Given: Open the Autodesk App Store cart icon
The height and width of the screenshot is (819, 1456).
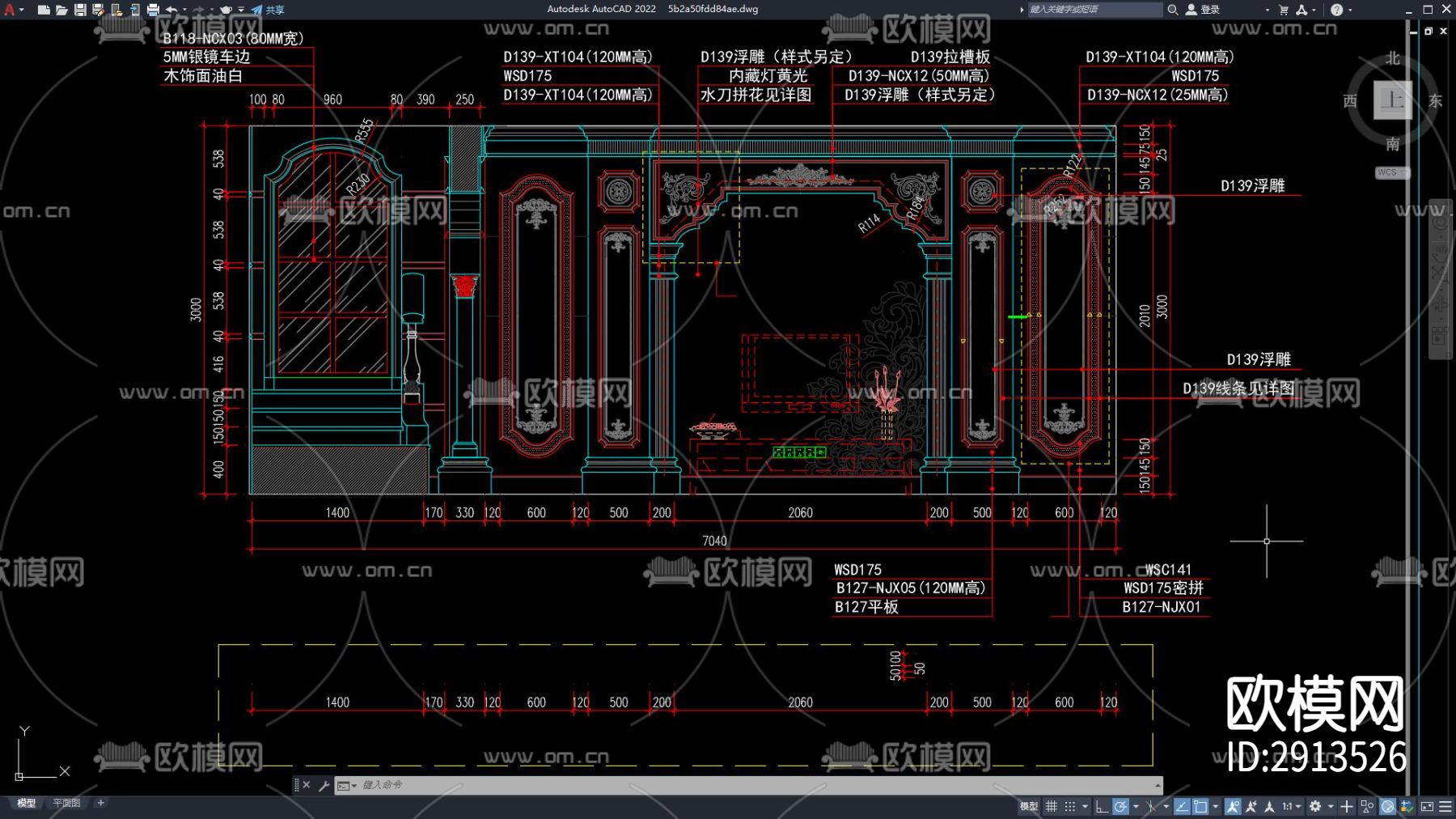Looking at the screenshot, I should [1283, 10].
